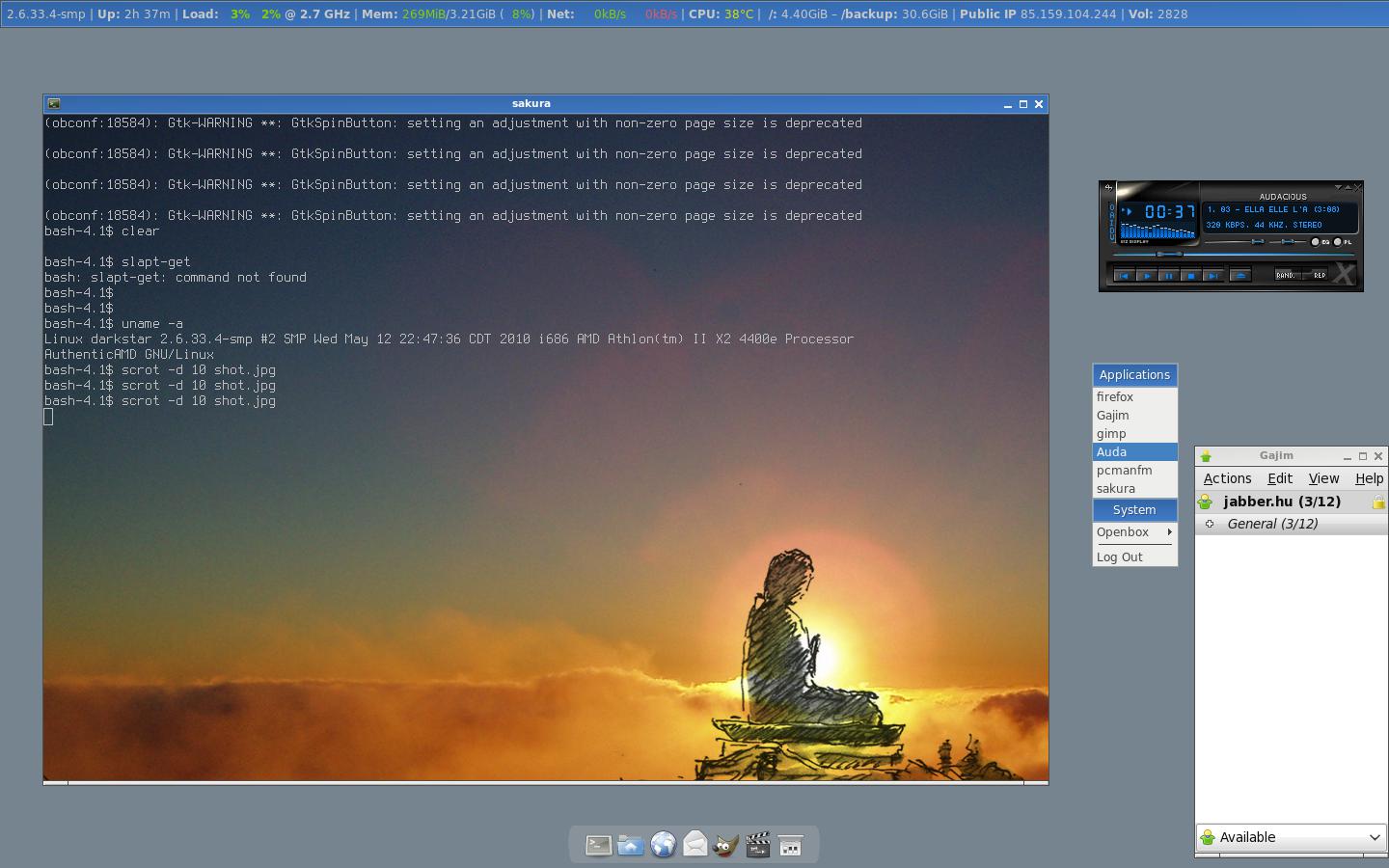The width and height of the screenshot is (1389, 868).
Task: Open Gajim Help menu
Action: (x=1369, y=478)
